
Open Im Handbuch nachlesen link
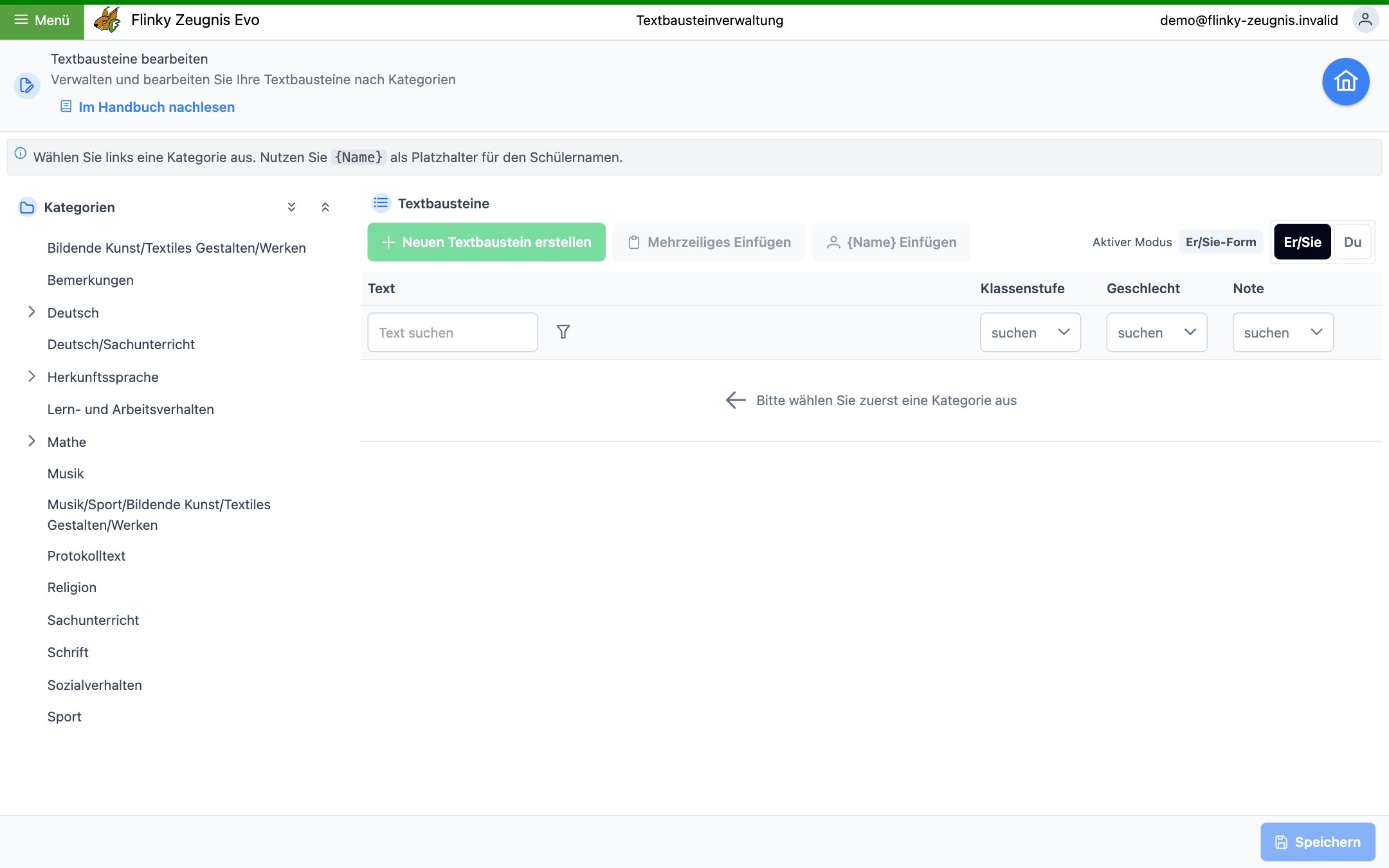click(156, 107)
